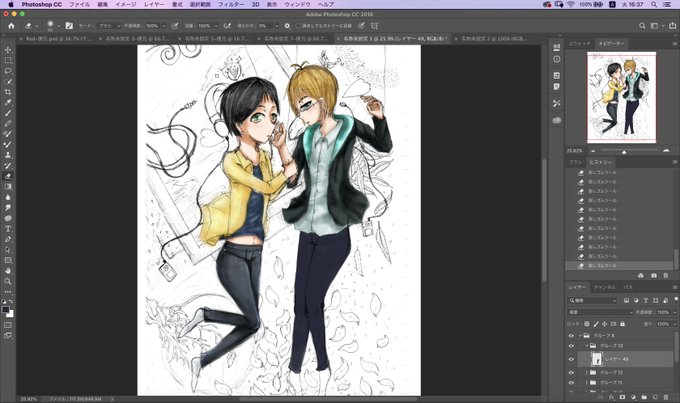
Task: Select the Lasso tool
Action: [8, 71]
